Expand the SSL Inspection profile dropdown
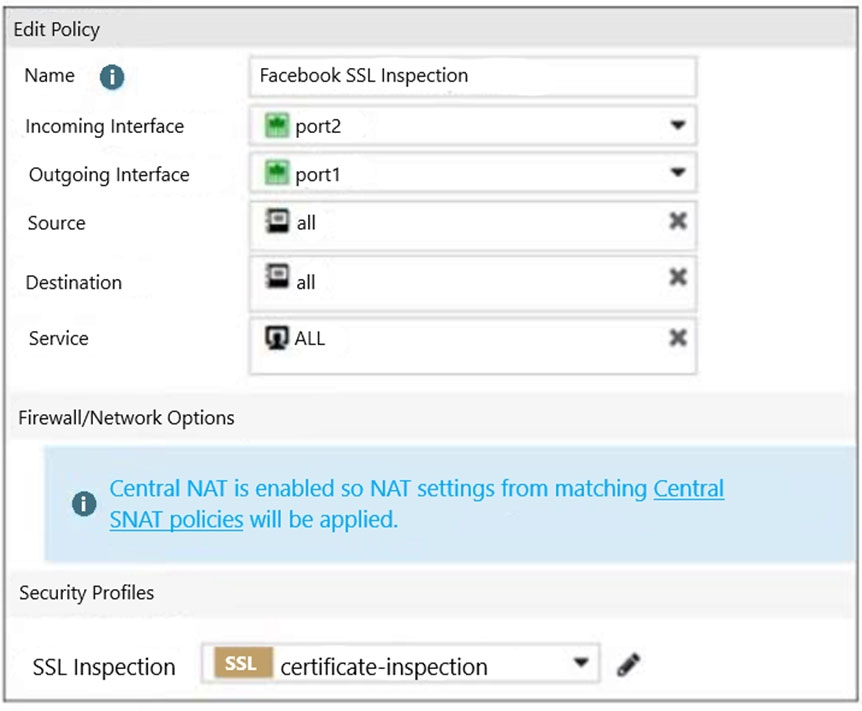 point(581,662)
